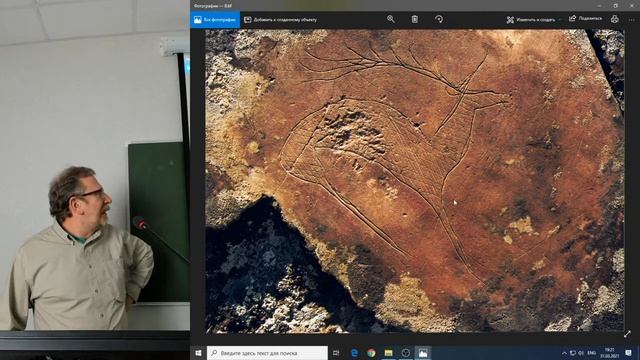The height and width of the screenshot is (360, 640).
Task: Switch ENG language indicator
Action: tap(591, 353)
